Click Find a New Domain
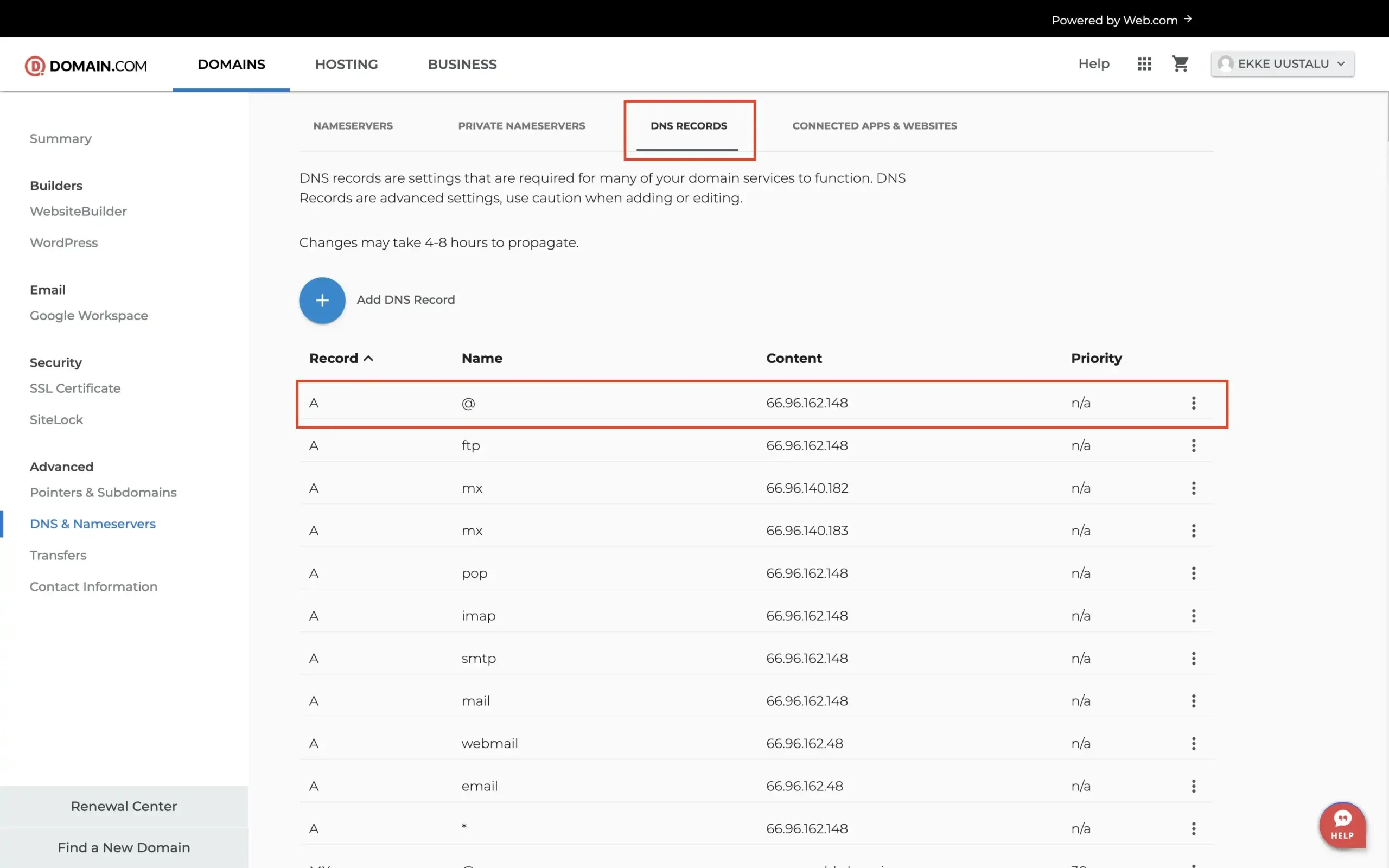This screenshot has height=868, width=1389. pyautogui.click(x=123, y=847)
